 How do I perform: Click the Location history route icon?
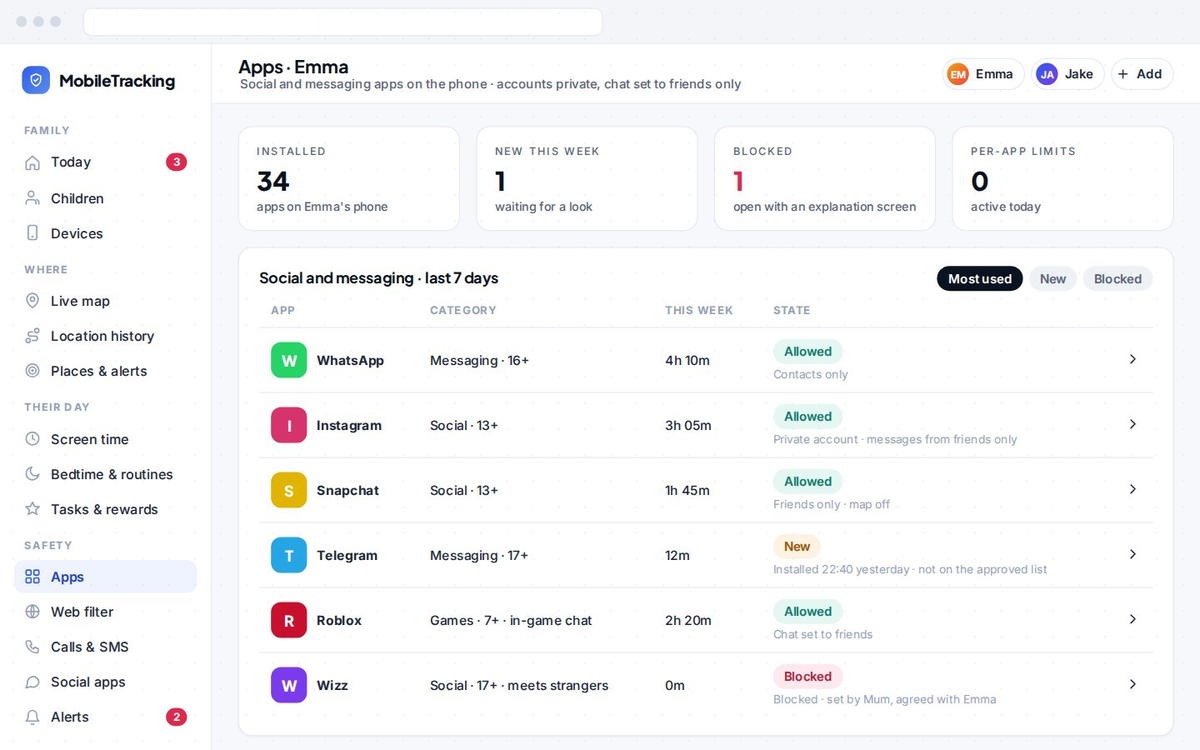(x=32, y=336)
